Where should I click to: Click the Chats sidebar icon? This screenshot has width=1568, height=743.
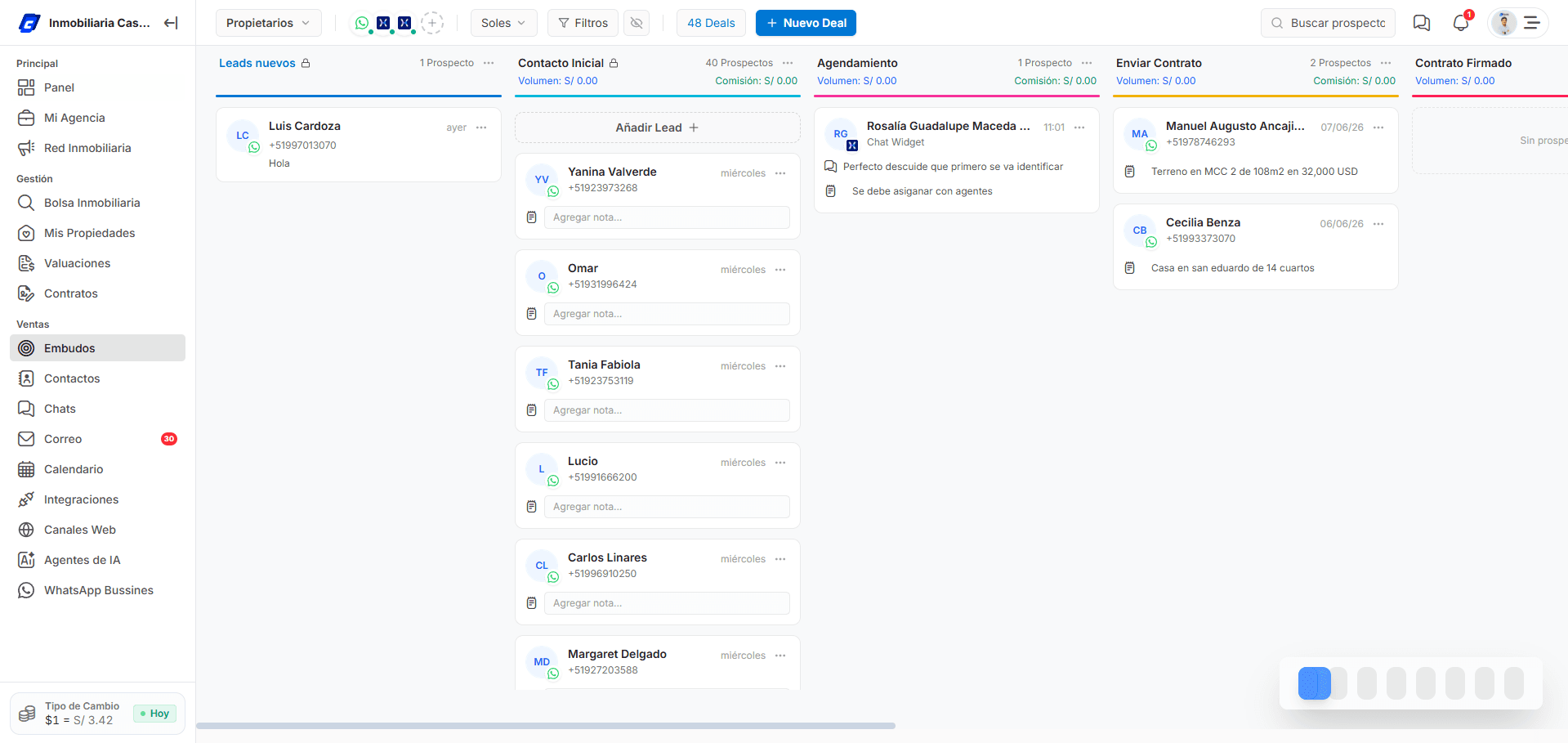coord(26,409)
